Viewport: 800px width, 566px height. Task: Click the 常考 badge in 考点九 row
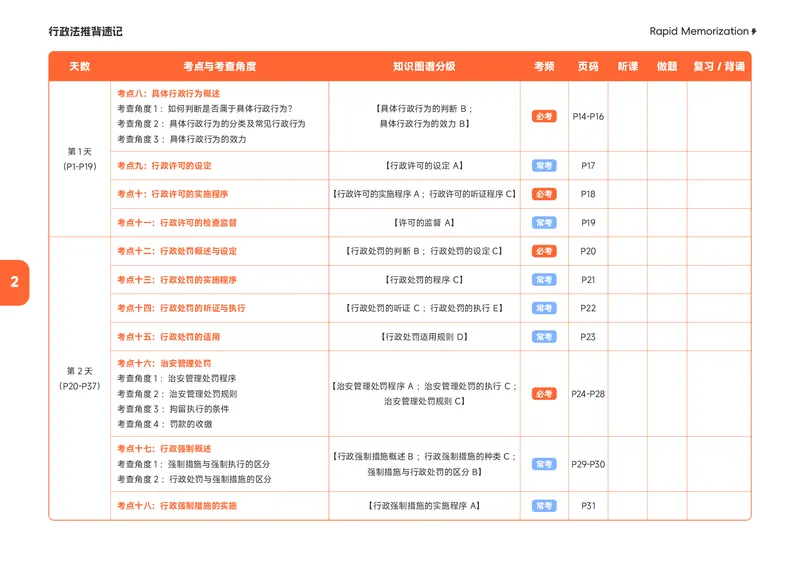tap(544, 166)
